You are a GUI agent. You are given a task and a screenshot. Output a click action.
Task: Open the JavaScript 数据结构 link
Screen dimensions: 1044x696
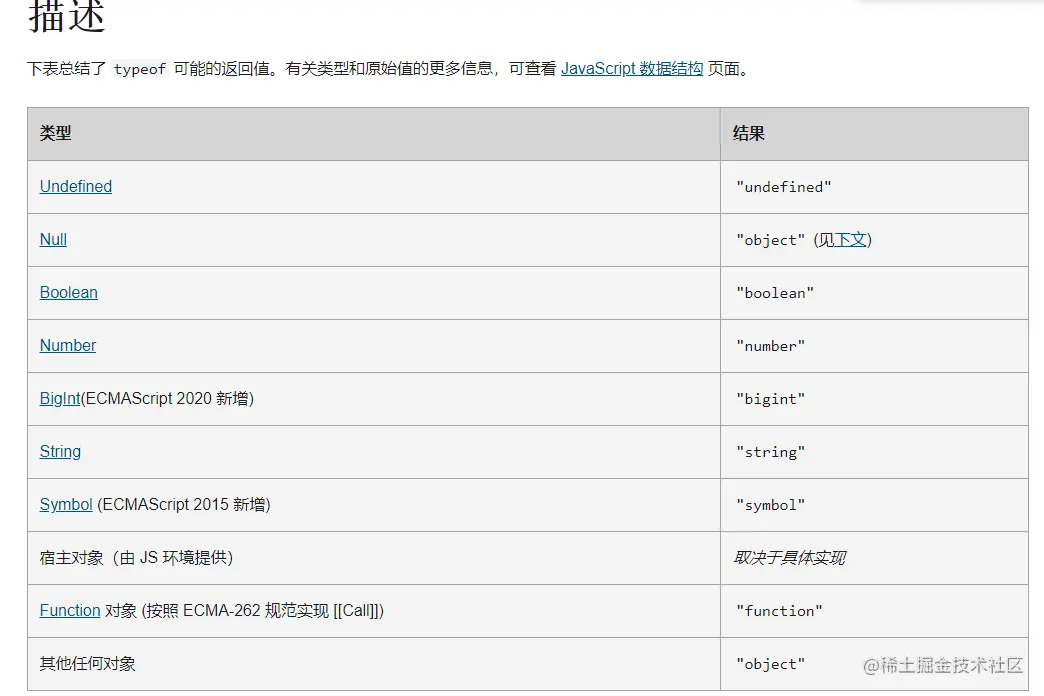pyautogui.click(x=632, y=69)
